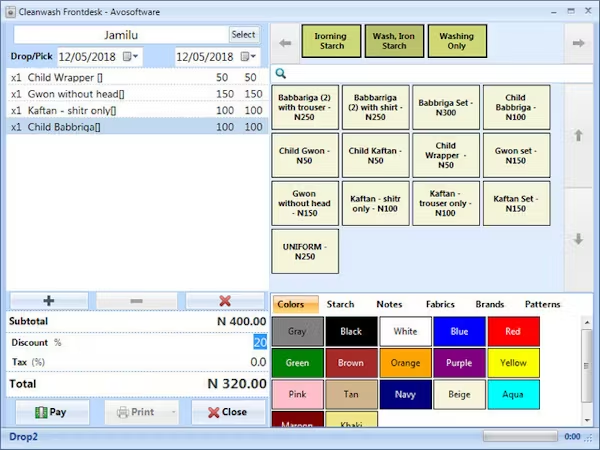Click the left arrow beside service categories
Viewport: 600px width, 450px height.
pyautogui.click(x=285, y=43)
